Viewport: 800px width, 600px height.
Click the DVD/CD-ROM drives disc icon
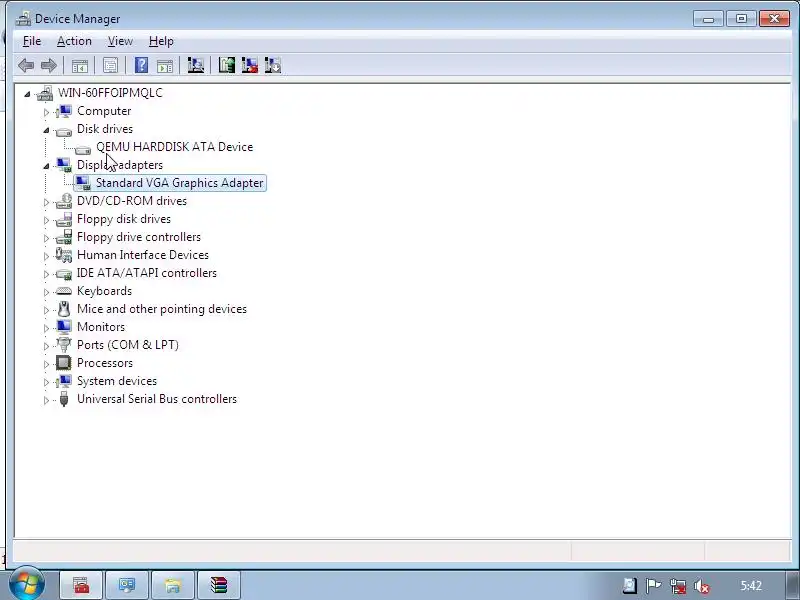pyautogui.click(x=64, y=201)
